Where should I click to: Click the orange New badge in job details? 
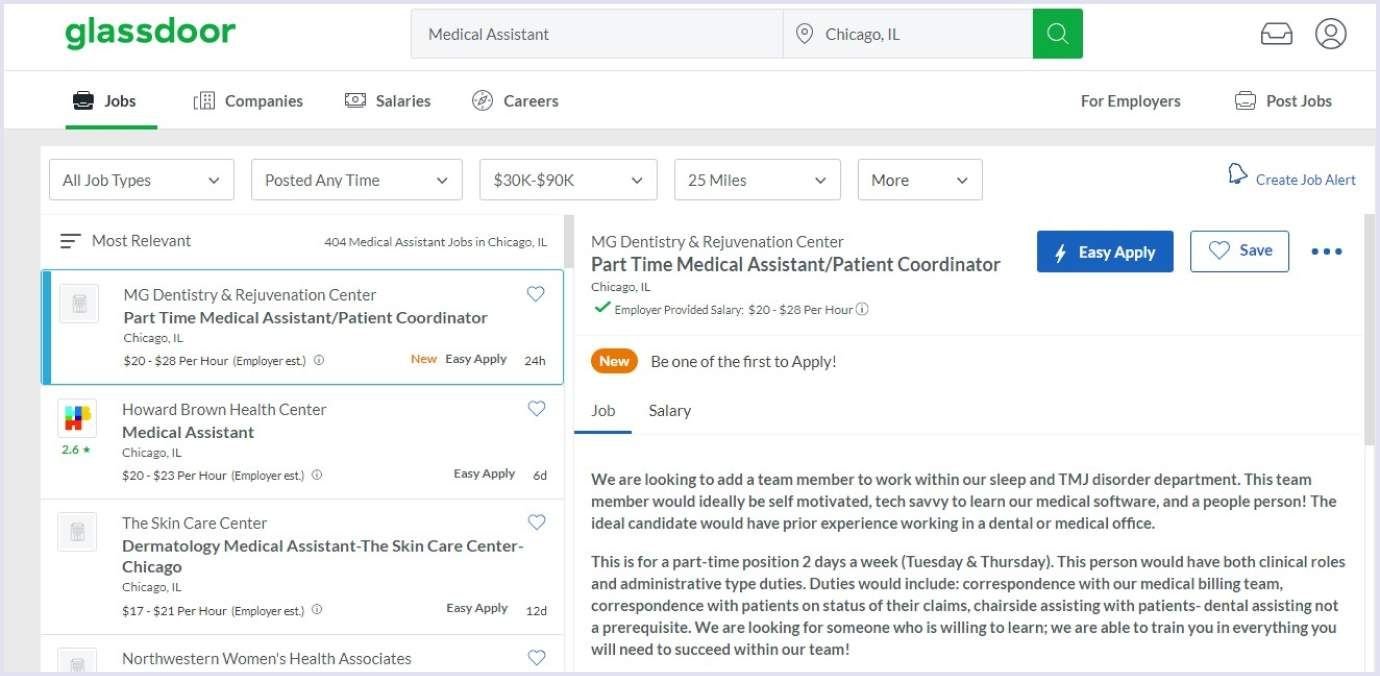(x=614, y=361)
